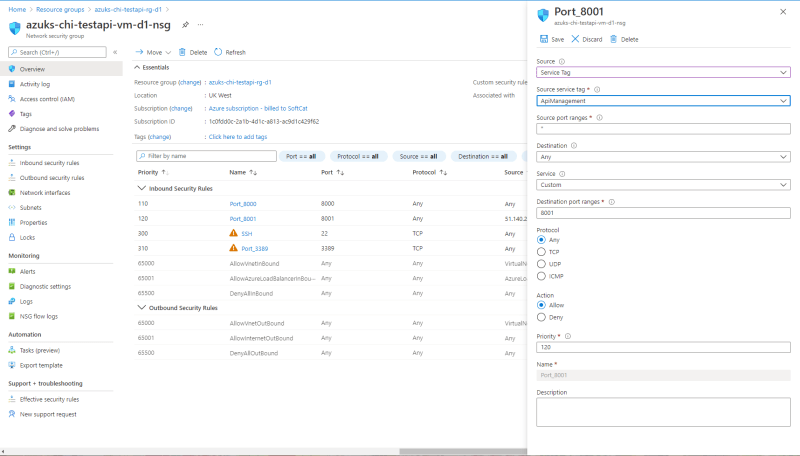The width and height of the screenshot is (800, 456).
Task: Click the info icon beside Destination label
Action: (x=574, y=145)
